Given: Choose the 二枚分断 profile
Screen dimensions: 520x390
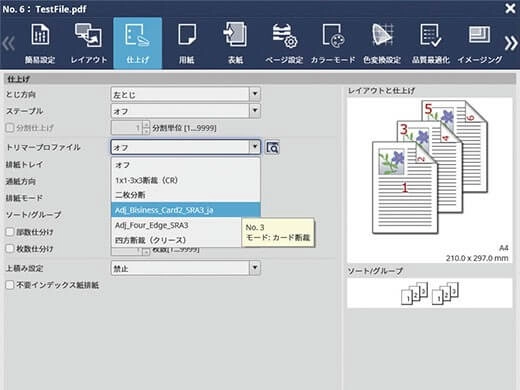Looking at the screenshot, I should [x=186, y=195].
